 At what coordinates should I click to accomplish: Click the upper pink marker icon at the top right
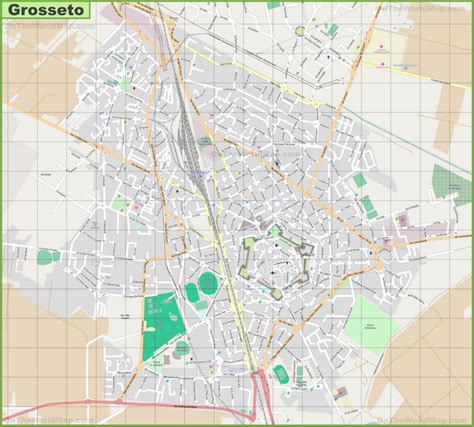382,46
